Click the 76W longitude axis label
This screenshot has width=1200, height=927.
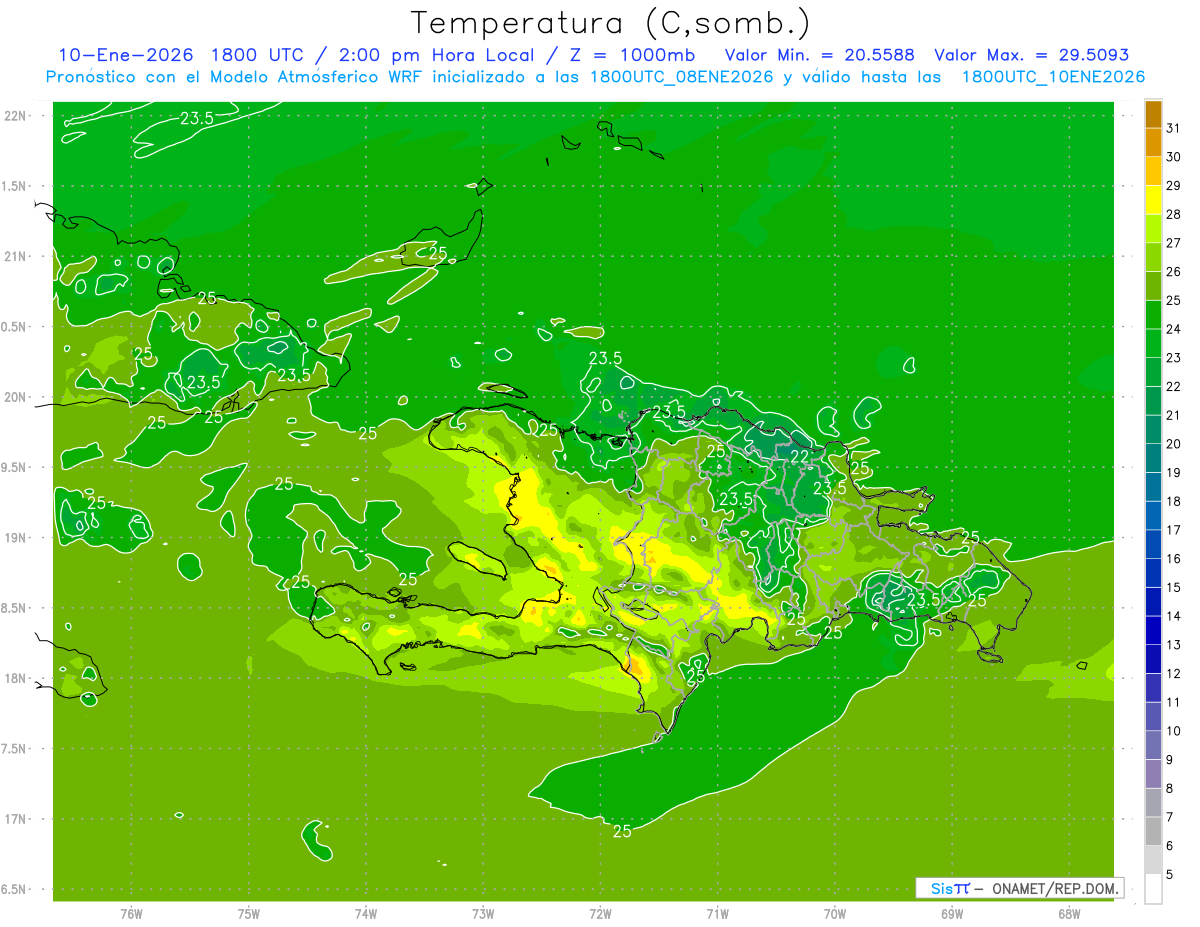pyautogui.click(x=131, y=914)
